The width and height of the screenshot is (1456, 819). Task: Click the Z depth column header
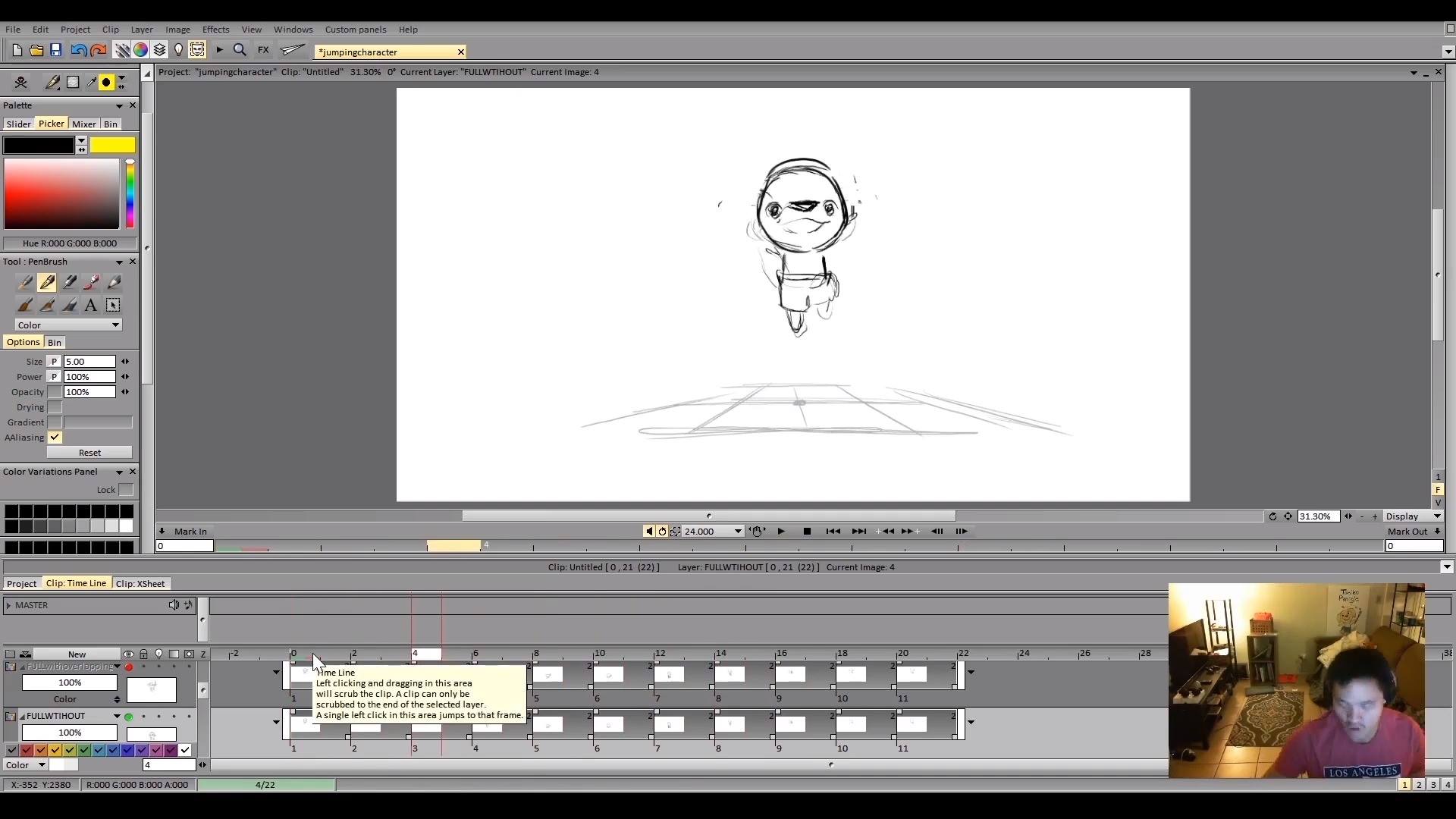click(203, 654)
